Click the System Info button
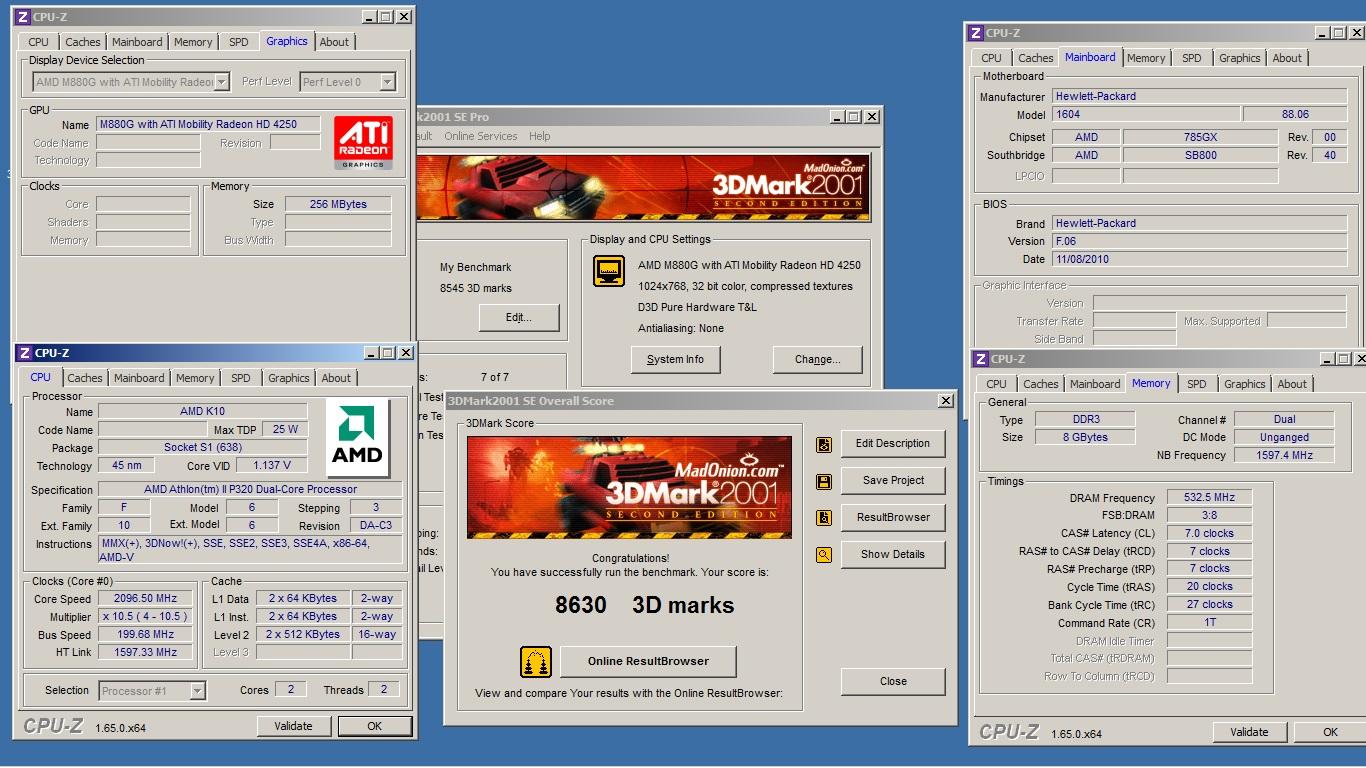The height and width of the screenshot is (768, 1366). [x=675, y=360]
